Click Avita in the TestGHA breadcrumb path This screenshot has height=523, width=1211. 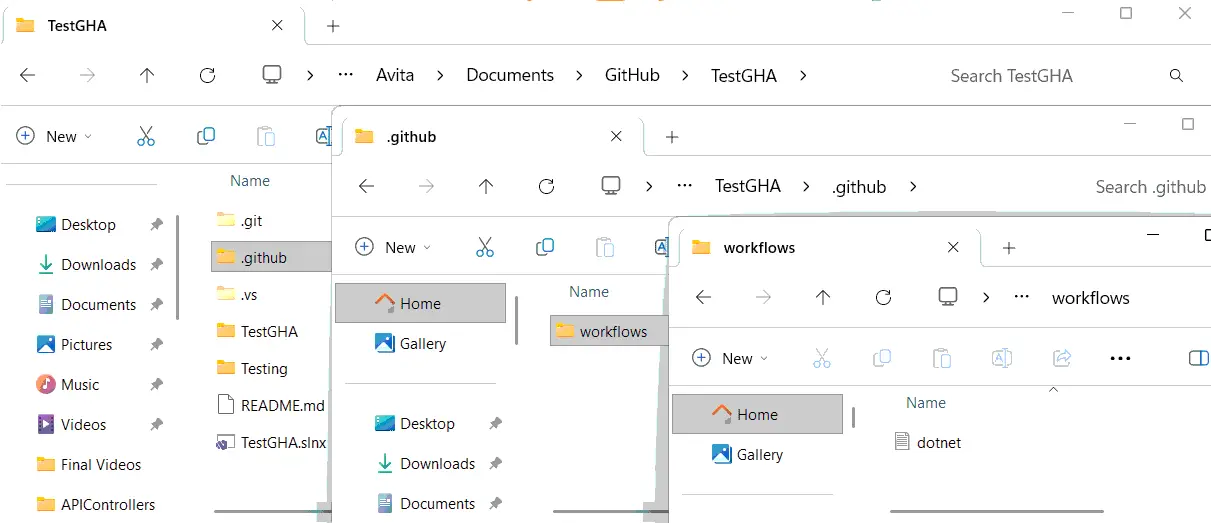[395, 75]
